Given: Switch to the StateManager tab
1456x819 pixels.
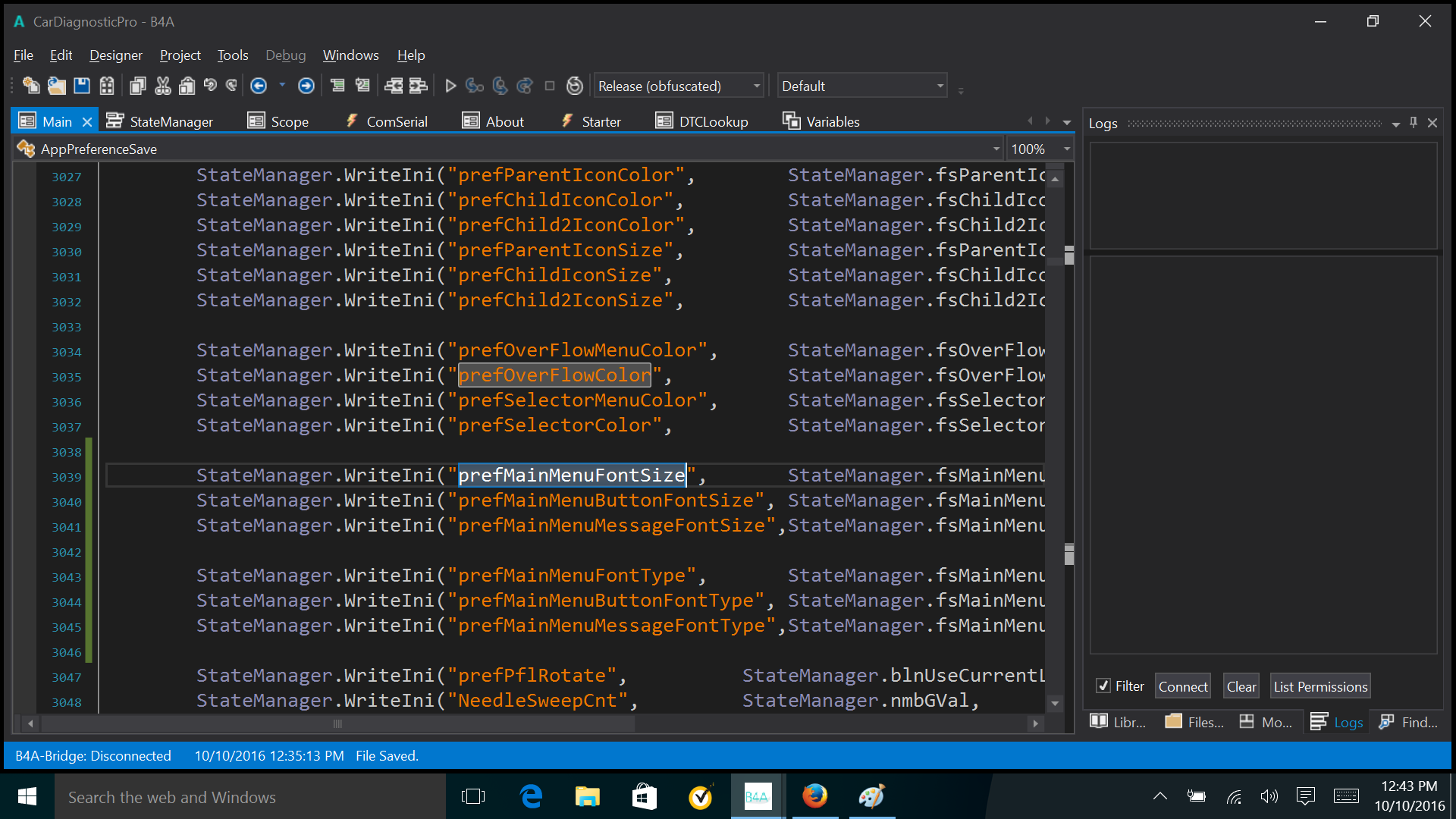Looking at the screenshot, I should pyautogui.click(x=160, y=121).
